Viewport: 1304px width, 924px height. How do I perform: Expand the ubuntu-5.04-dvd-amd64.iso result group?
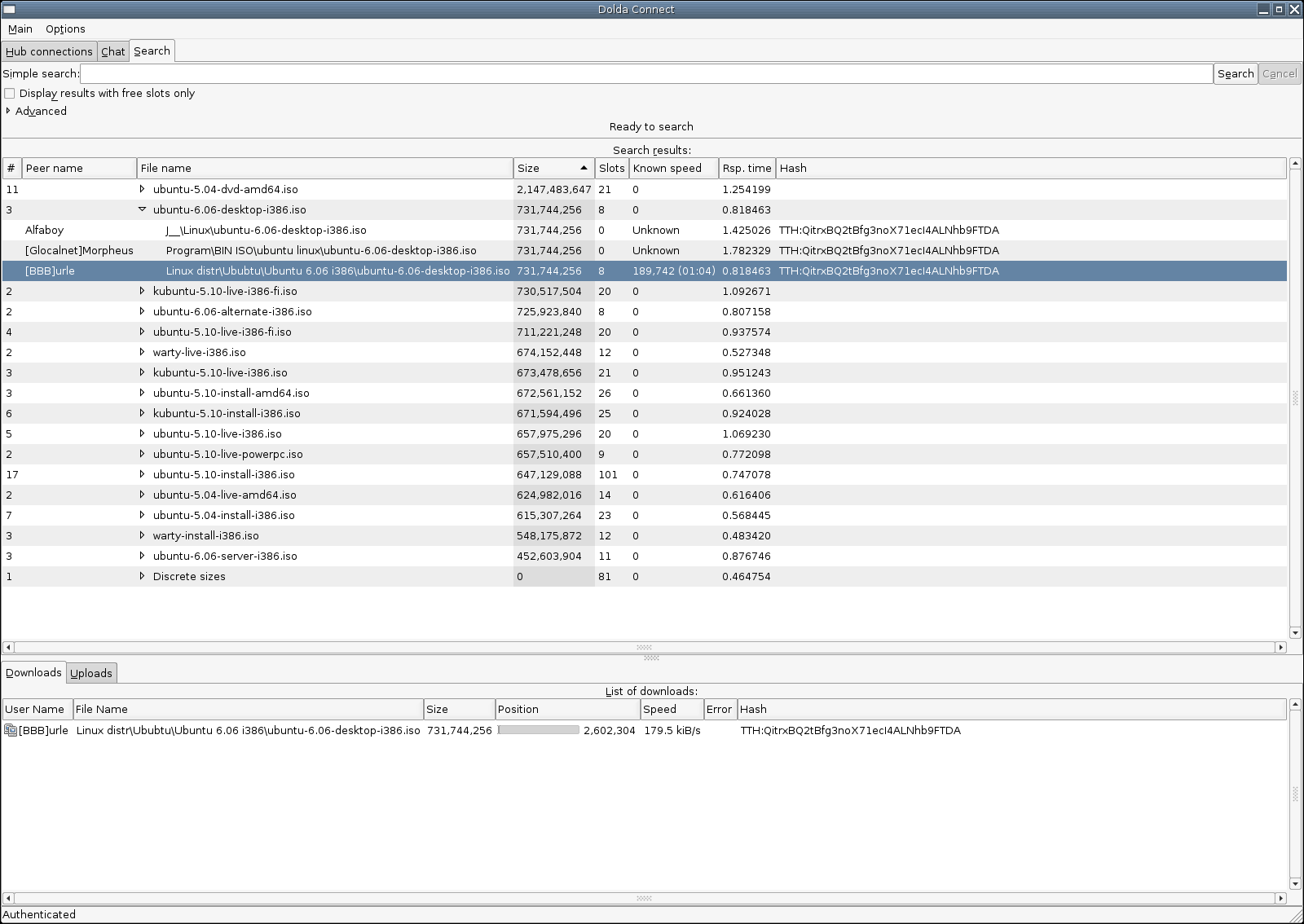(x=142, y=189)
